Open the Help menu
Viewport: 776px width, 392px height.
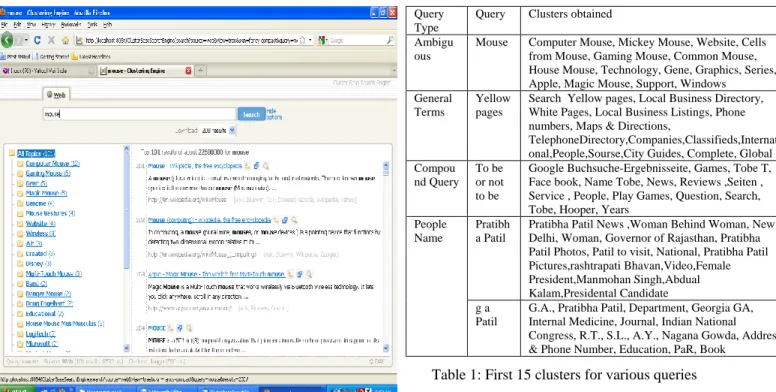point(107,24)
